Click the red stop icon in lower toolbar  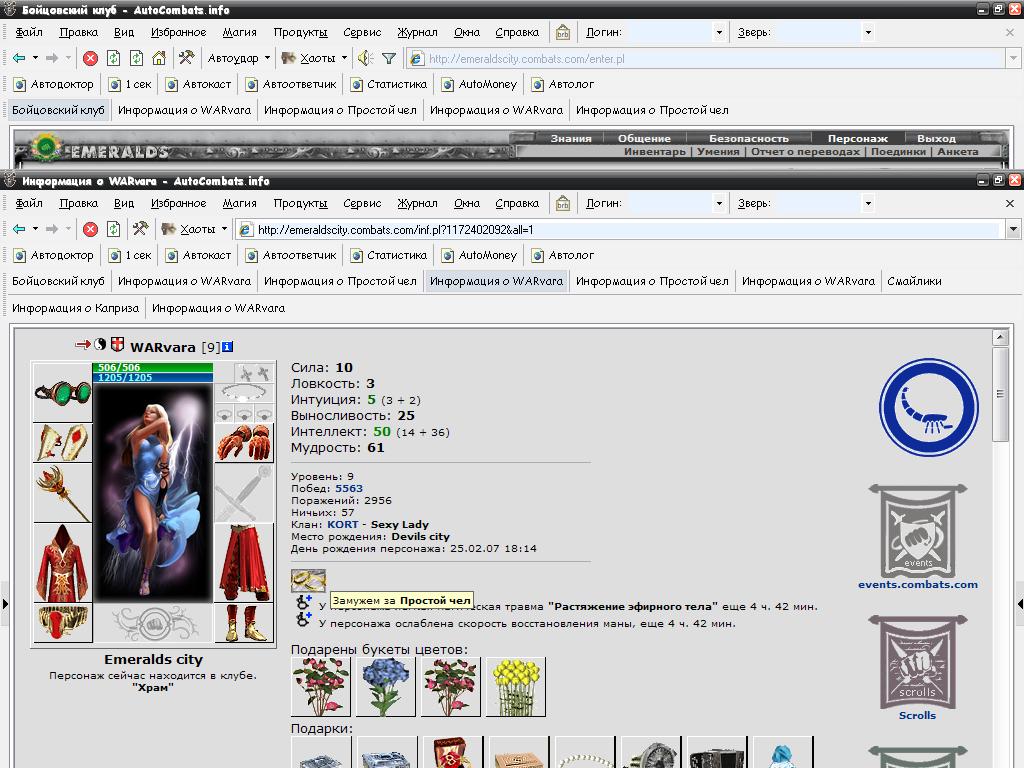90,229
